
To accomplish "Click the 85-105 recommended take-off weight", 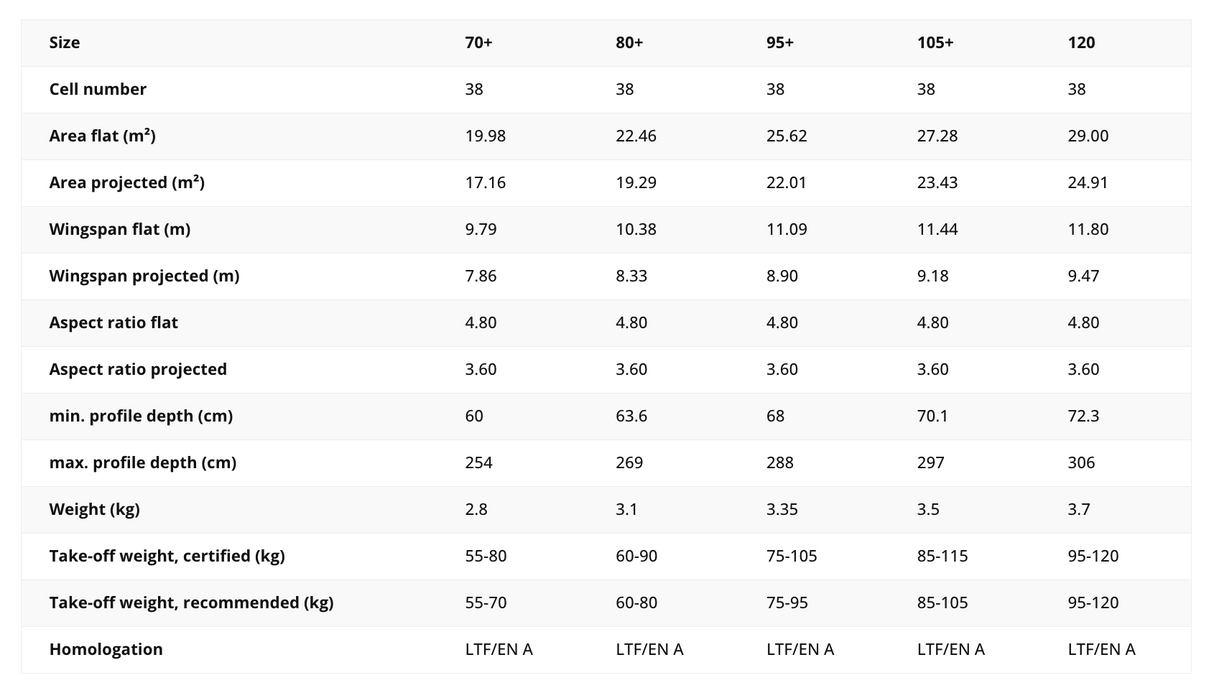I will [942, 603].
